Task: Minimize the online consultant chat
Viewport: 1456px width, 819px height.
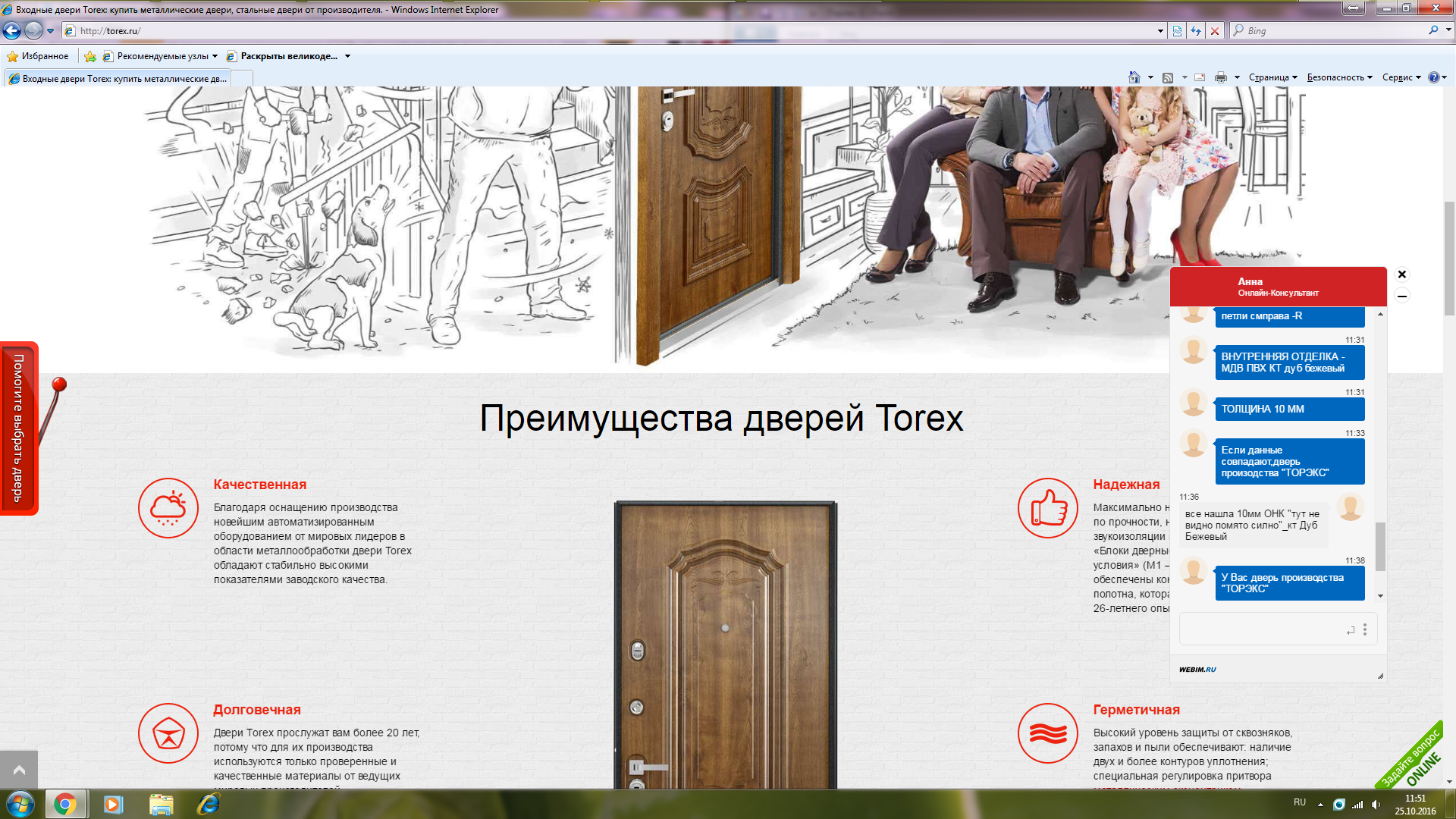Action: coord(1402,297)
